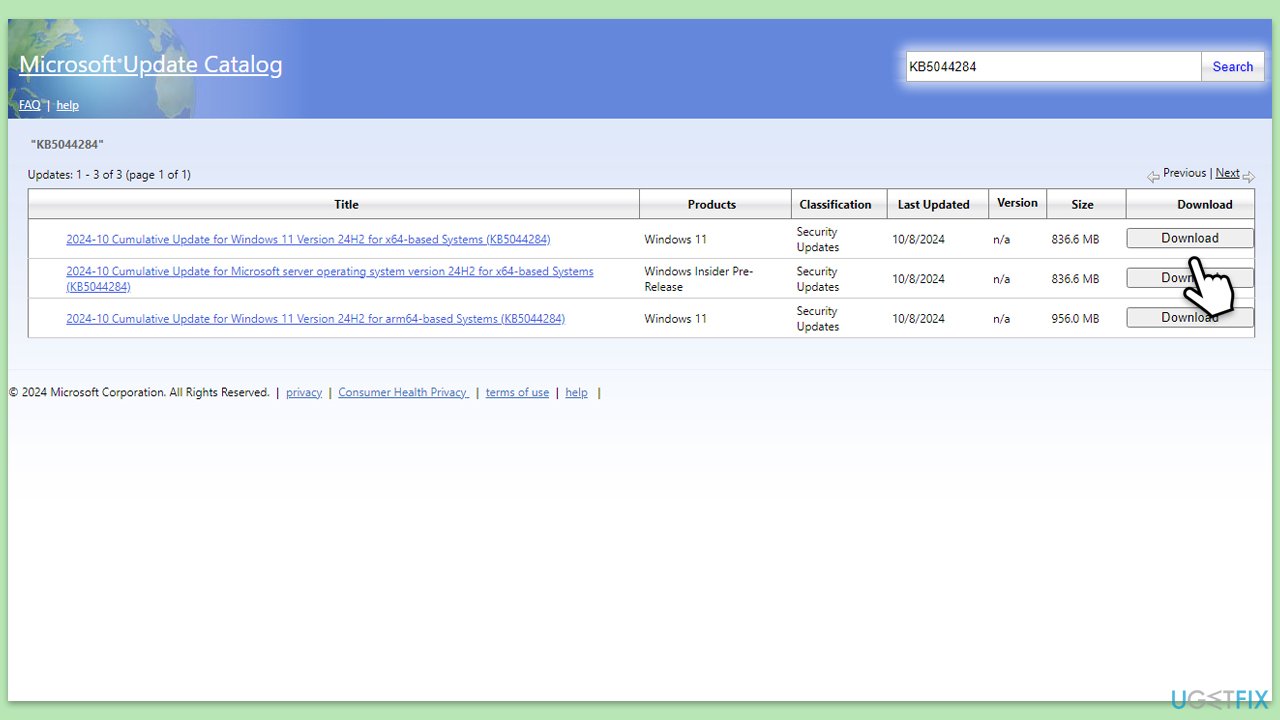Open Windows 11 arm64-based cumulative update link
The width and height of the screenshot is (1280, 720).
pyautogui.click(x=315, y=319)
